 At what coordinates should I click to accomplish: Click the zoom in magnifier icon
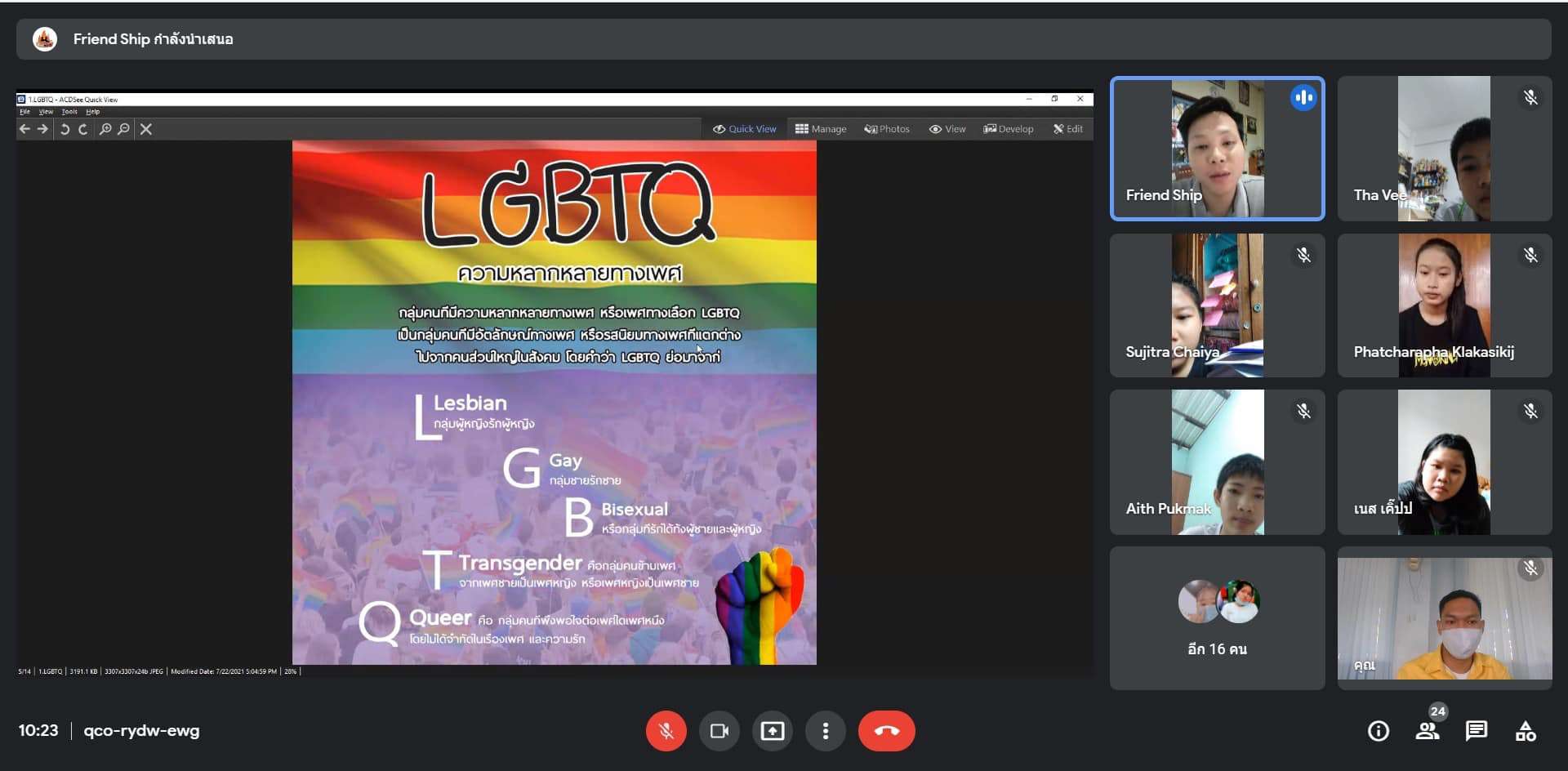pos(105,129)
